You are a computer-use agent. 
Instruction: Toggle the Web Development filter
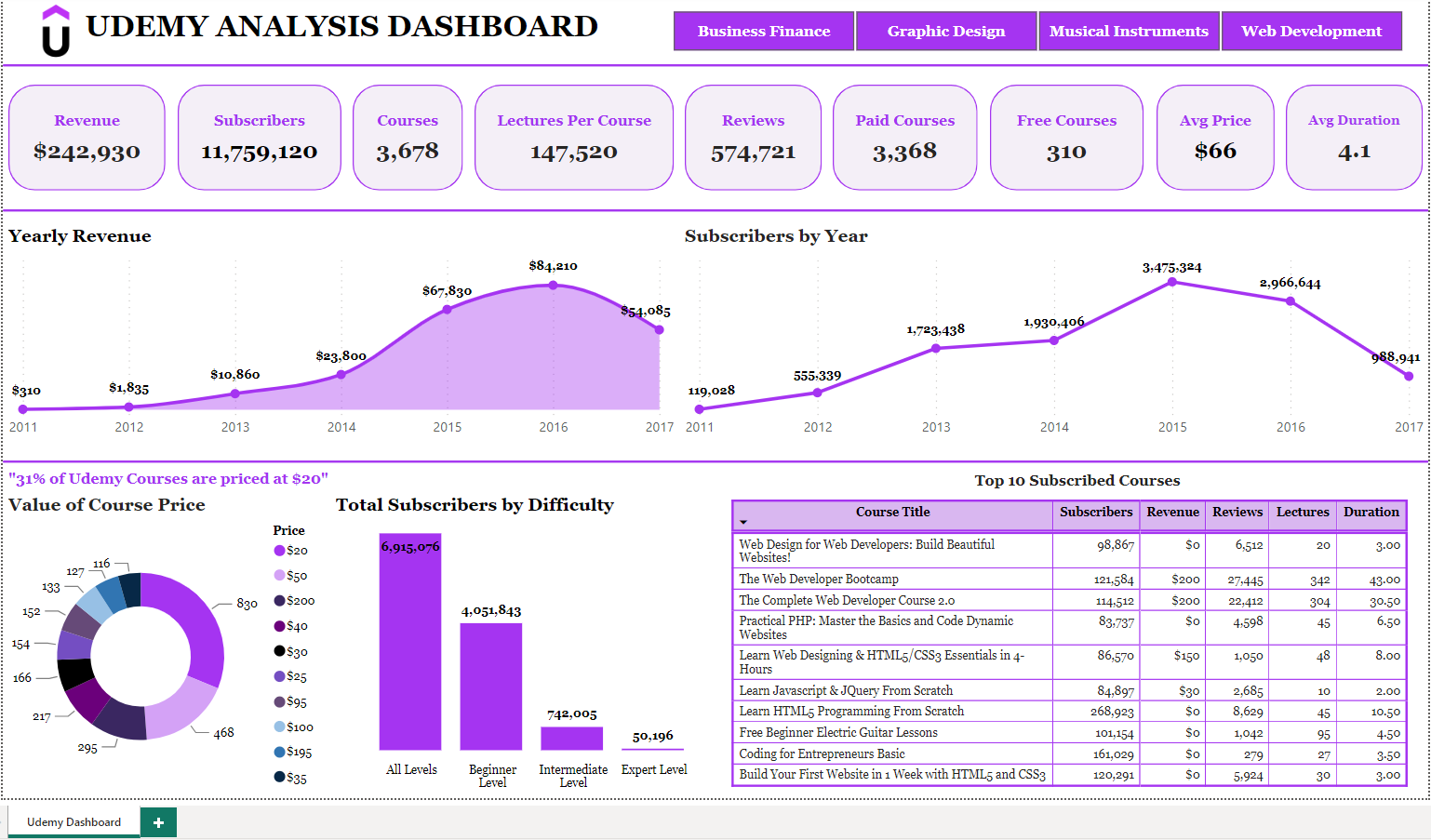(x=1311, y=32)
